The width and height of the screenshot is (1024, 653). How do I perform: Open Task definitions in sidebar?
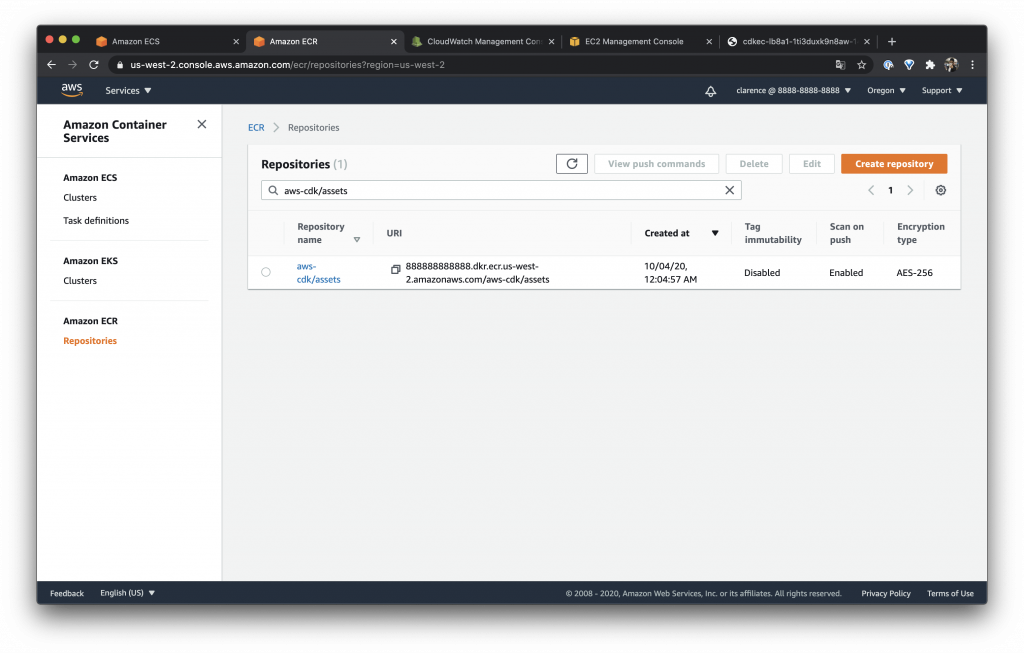click(x=96, y=220)
